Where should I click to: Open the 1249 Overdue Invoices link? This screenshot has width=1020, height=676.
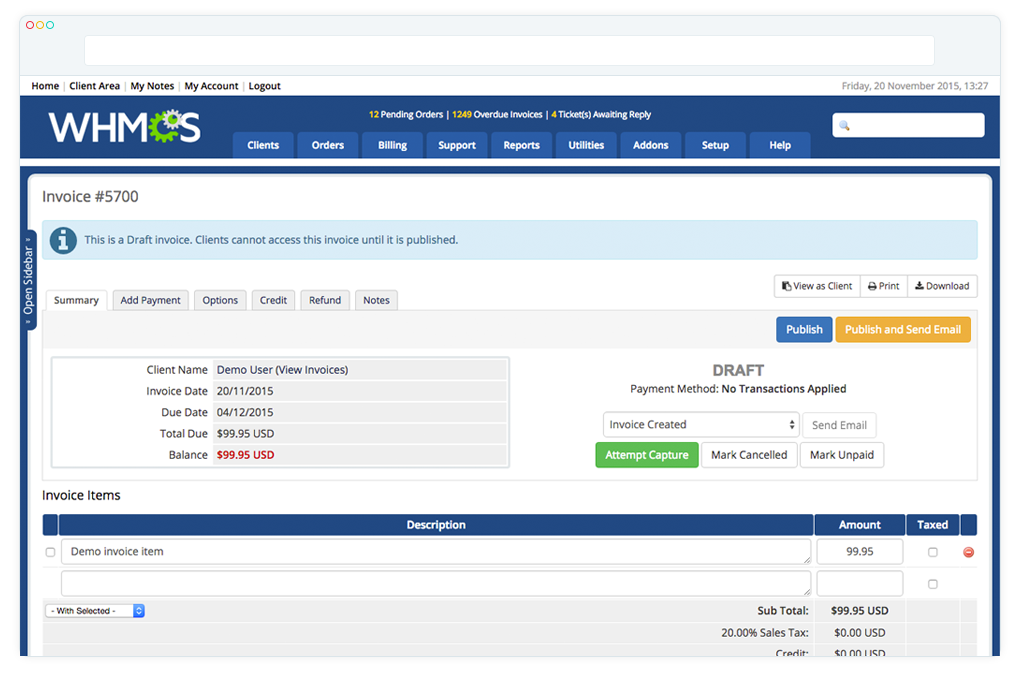(497, 115)
